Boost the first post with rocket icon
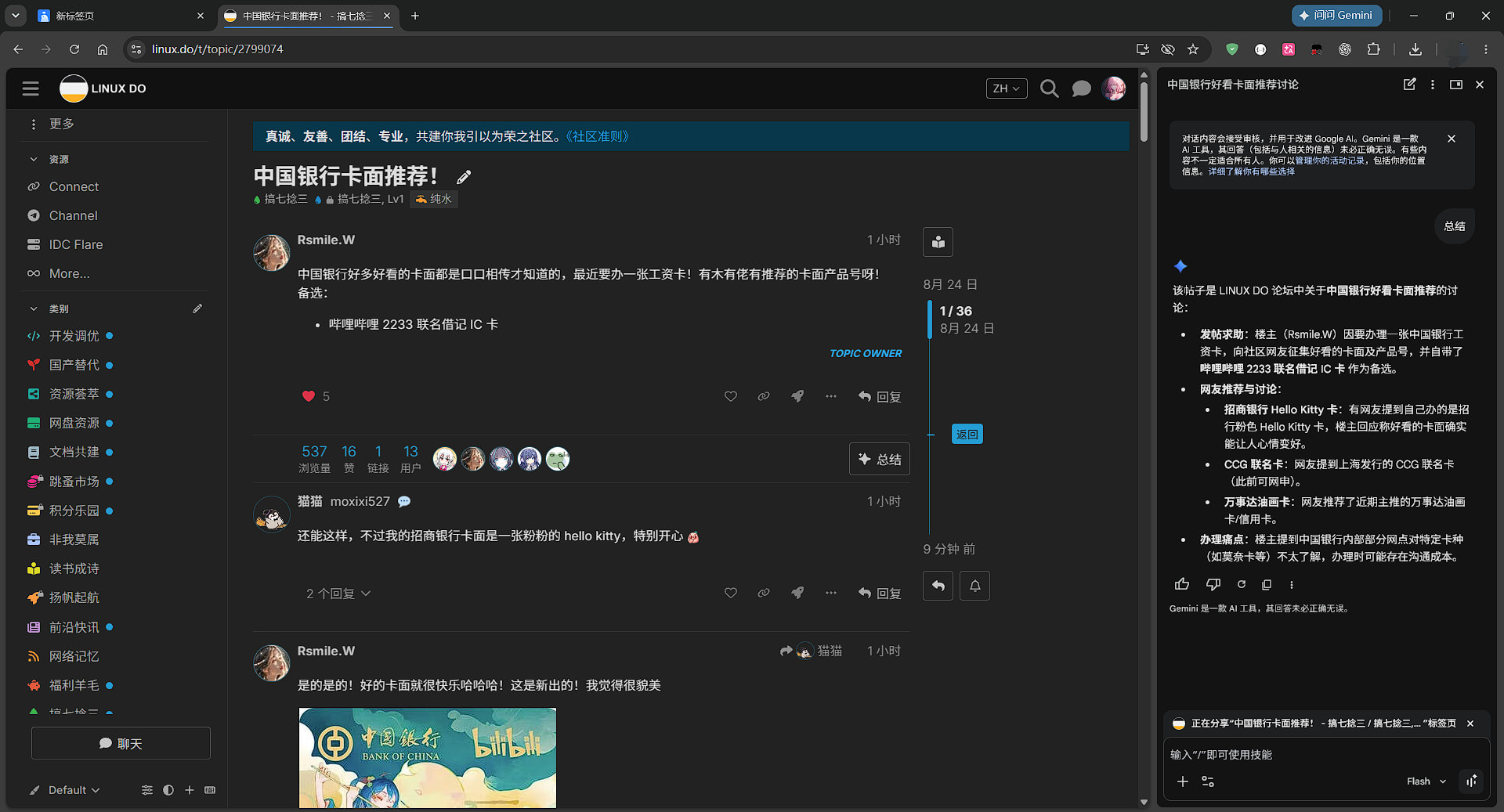Screen dimensions: 1504x812 click(797, 396)
